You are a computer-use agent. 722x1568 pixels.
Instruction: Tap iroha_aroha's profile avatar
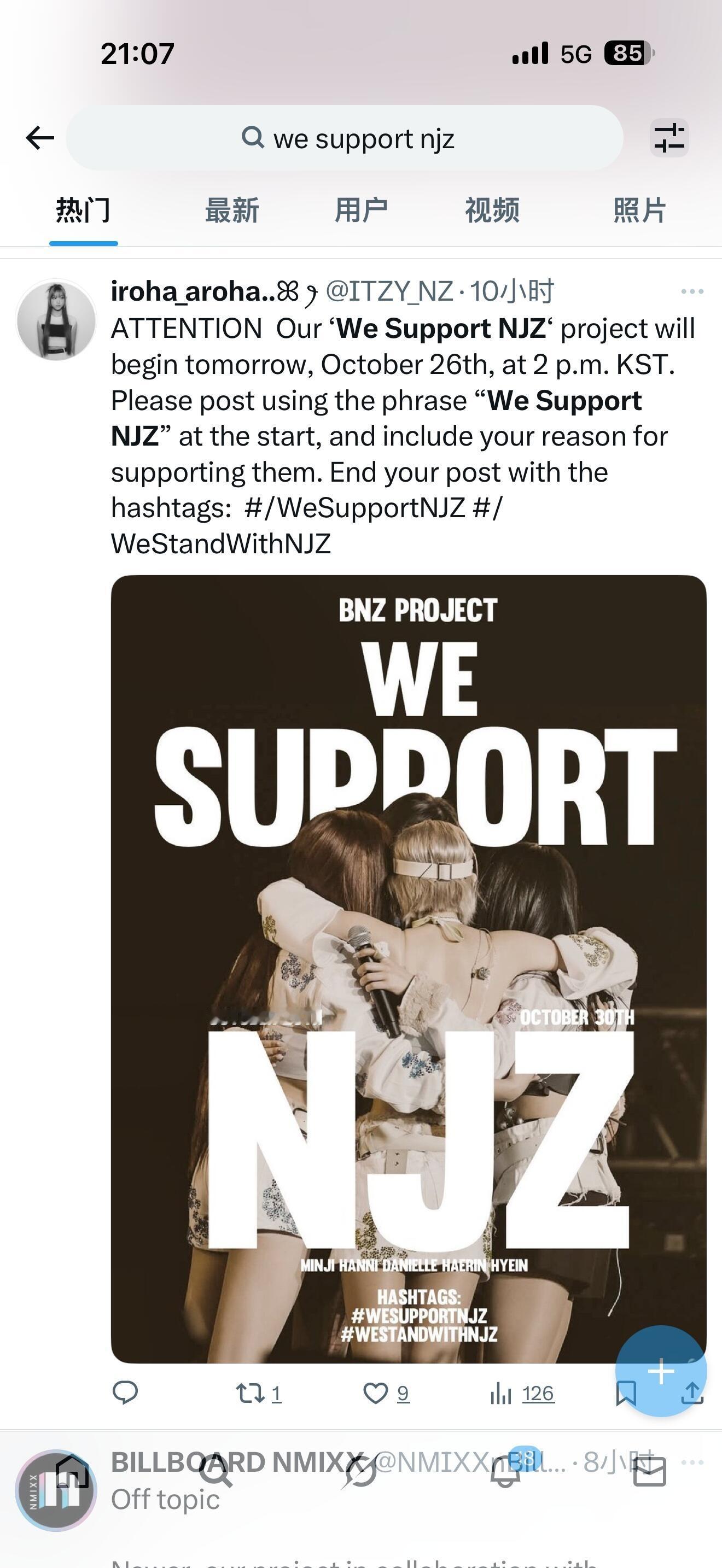pyautogui.click(x=56, y=320)
